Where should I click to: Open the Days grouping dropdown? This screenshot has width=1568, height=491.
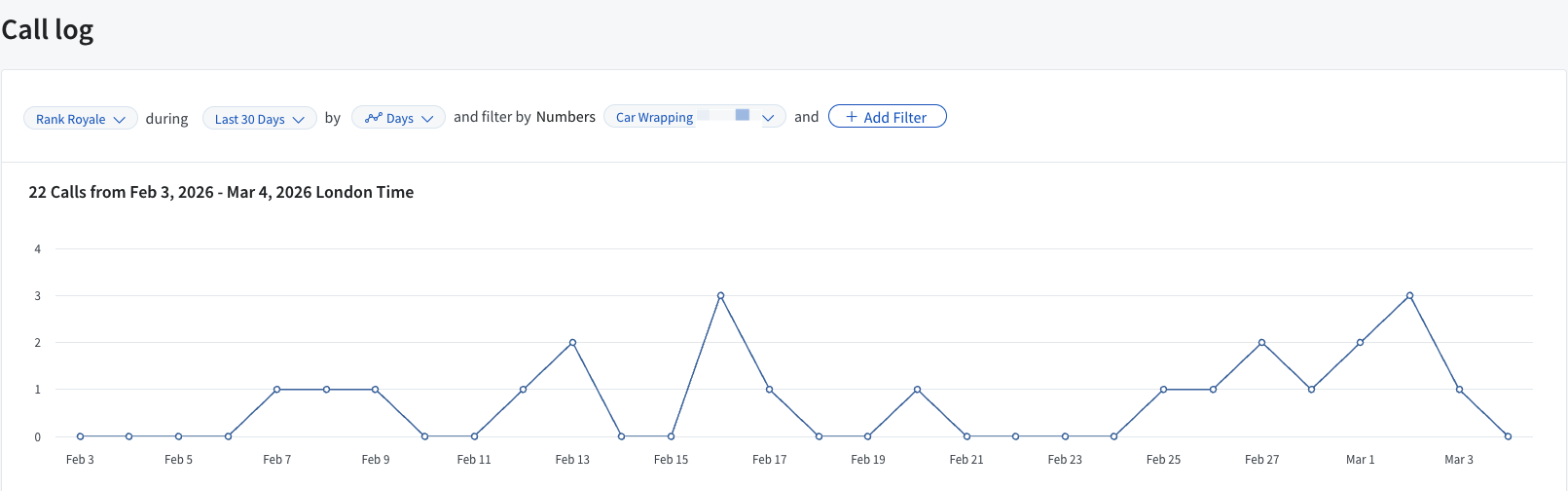click(x=399, y=118)
